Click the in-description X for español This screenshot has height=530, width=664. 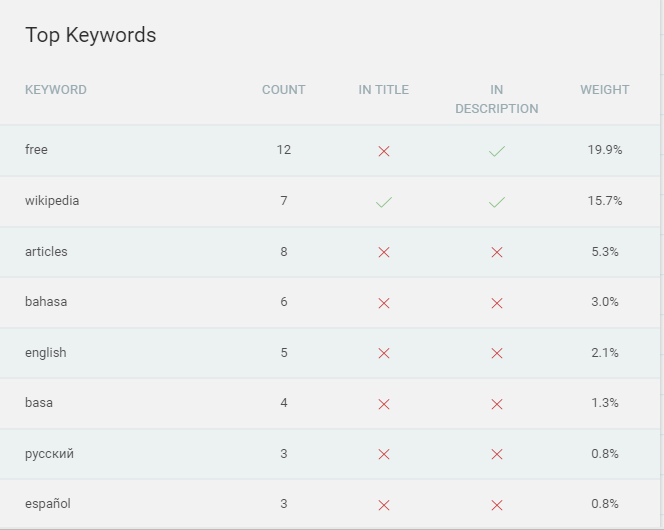coord(497,505)
